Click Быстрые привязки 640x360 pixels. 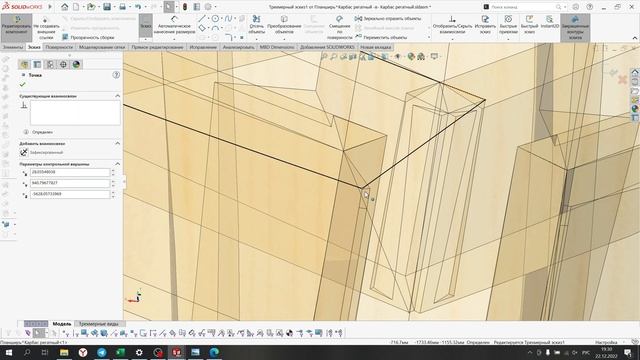click(508, 25)
